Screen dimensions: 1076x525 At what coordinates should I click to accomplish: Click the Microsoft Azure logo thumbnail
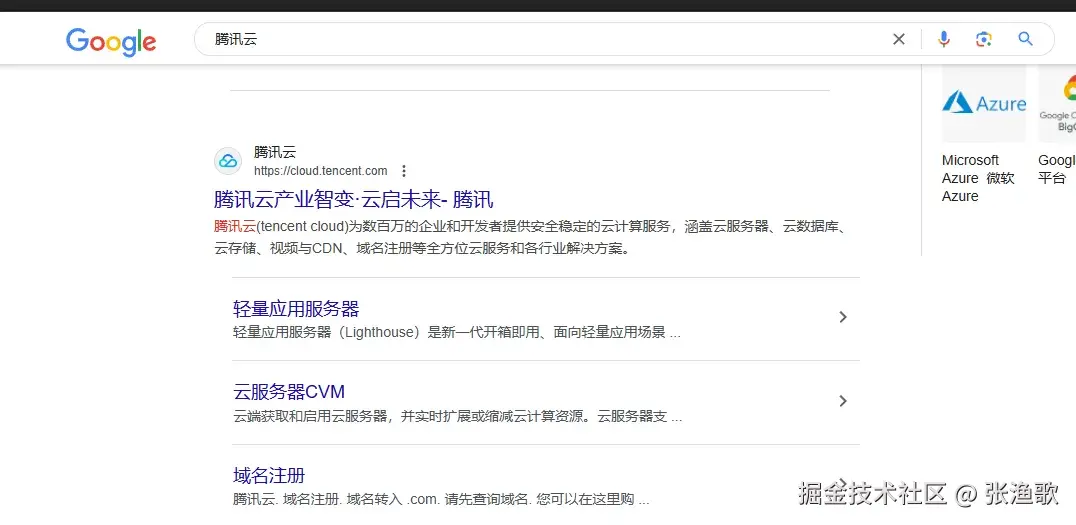[984, 104]
